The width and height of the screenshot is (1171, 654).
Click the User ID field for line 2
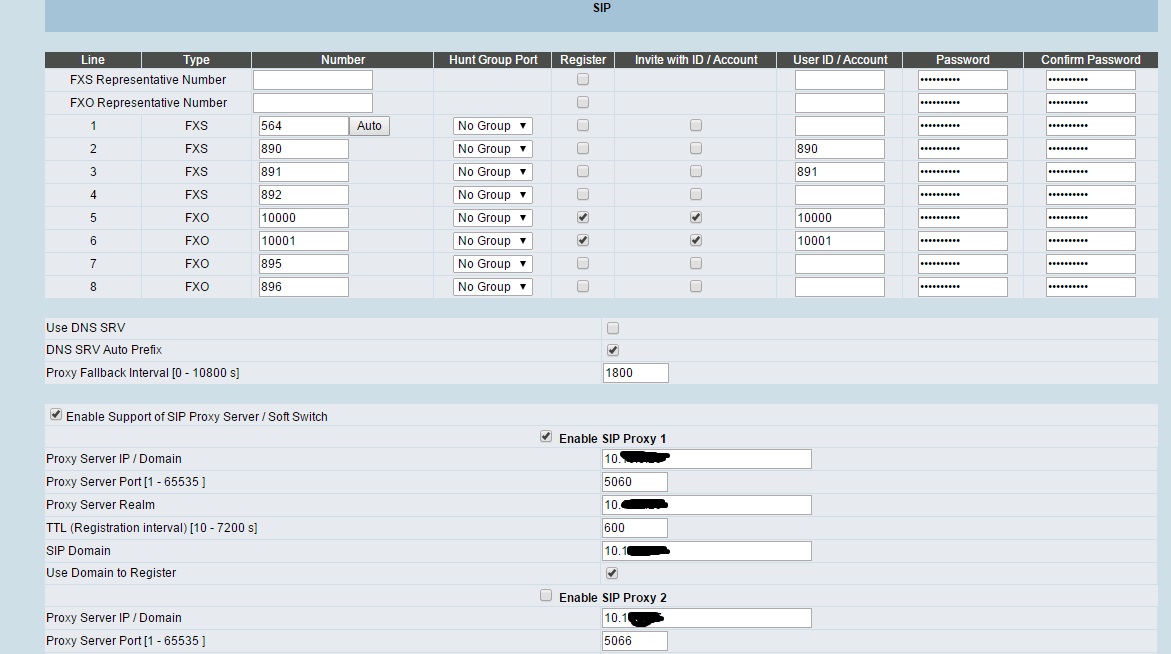pyautogui.click(x=839, y=149)
